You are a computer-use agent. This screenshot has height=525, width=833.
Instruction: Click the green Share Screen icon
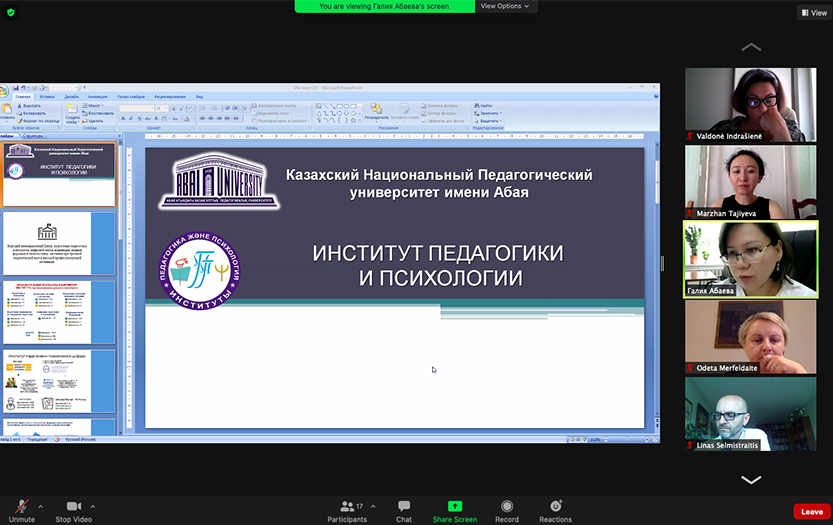[x=455, y=506]
